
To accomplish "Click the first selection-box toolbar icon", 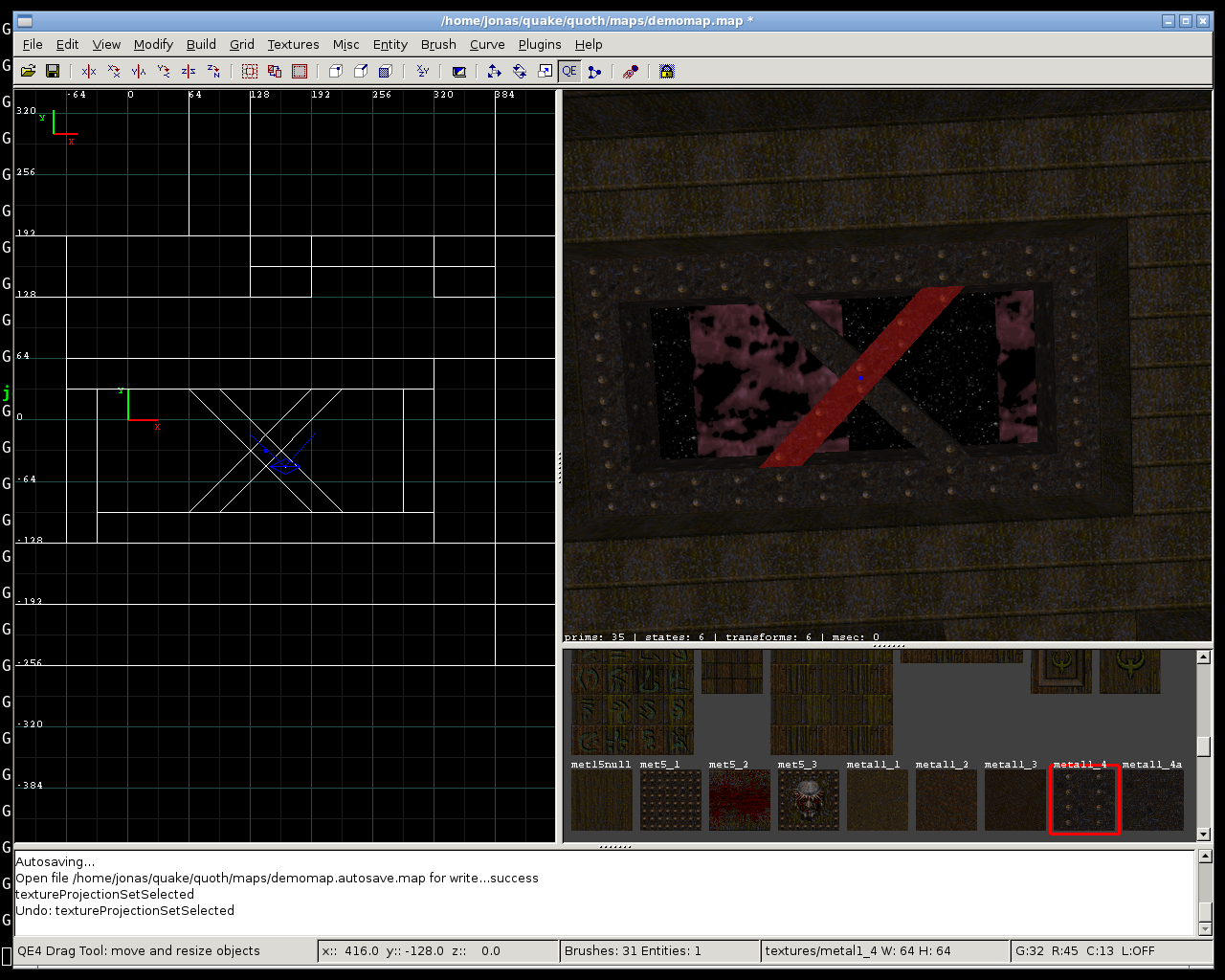I will tap(250, 72).
